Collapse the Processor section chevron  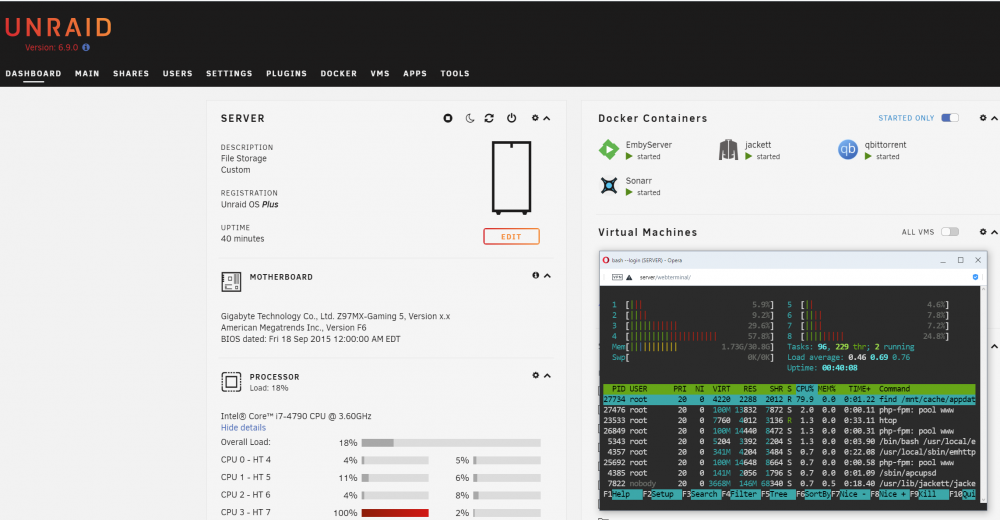tap(547, 376)
